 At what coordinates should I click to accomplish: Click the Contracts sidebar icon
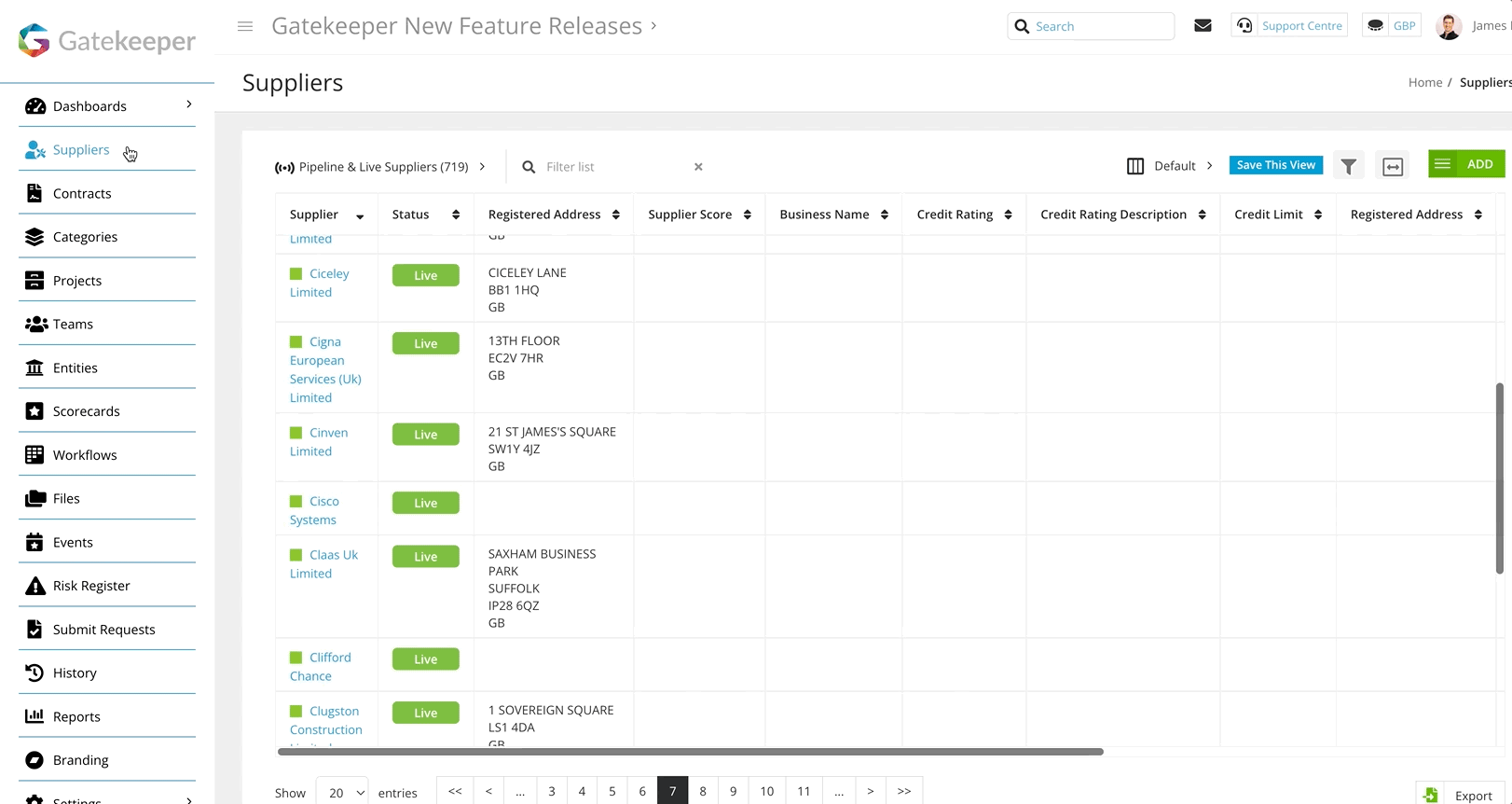(34, 193)
